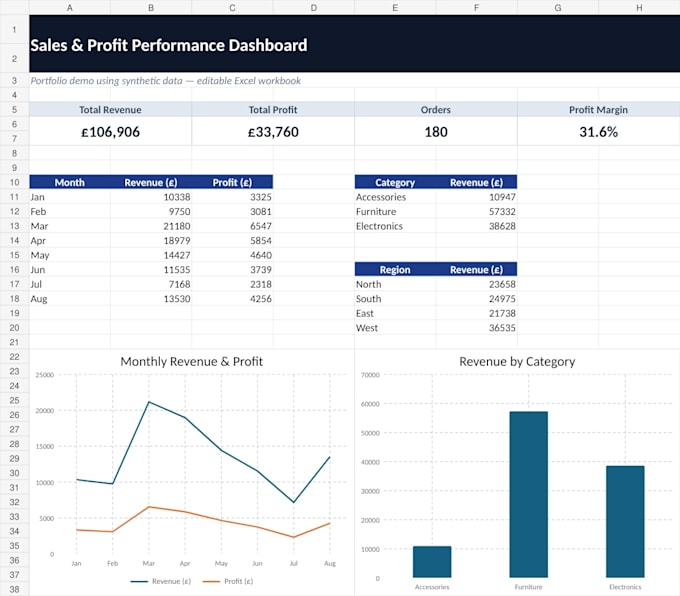Click the Accessories category table cell
Image resolution: width=680 pixels, height=596 pixels.
(x=395, y=197)
